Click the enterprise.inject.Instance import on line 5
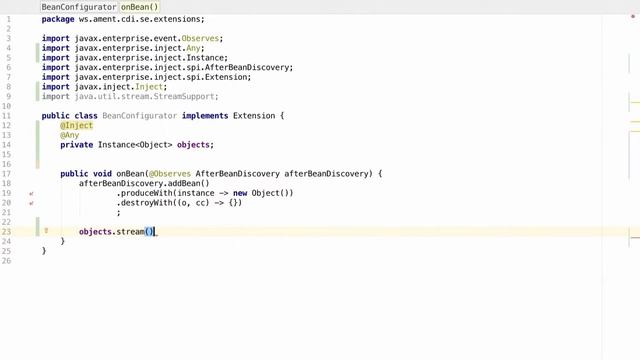Image resolution: width=640 pixels, height=360 pixels. (135, 58)
